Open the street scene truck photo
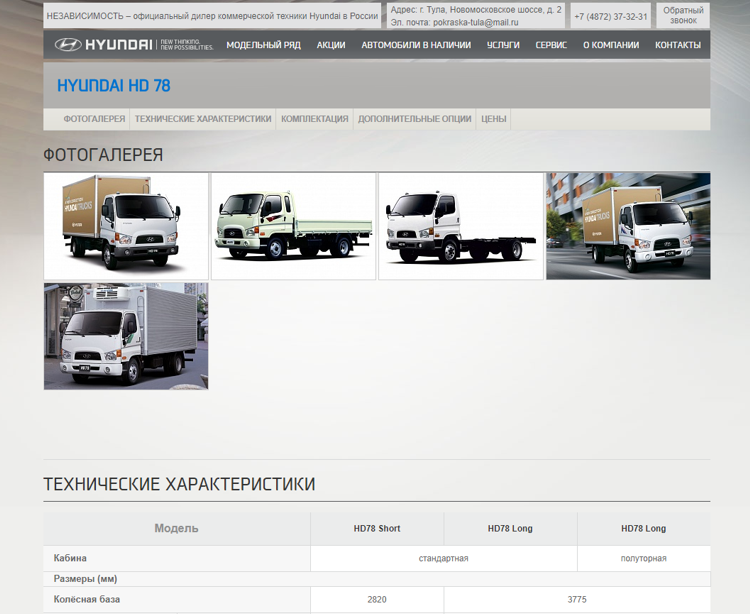750x614 pixels. click(x=628, y=226)
